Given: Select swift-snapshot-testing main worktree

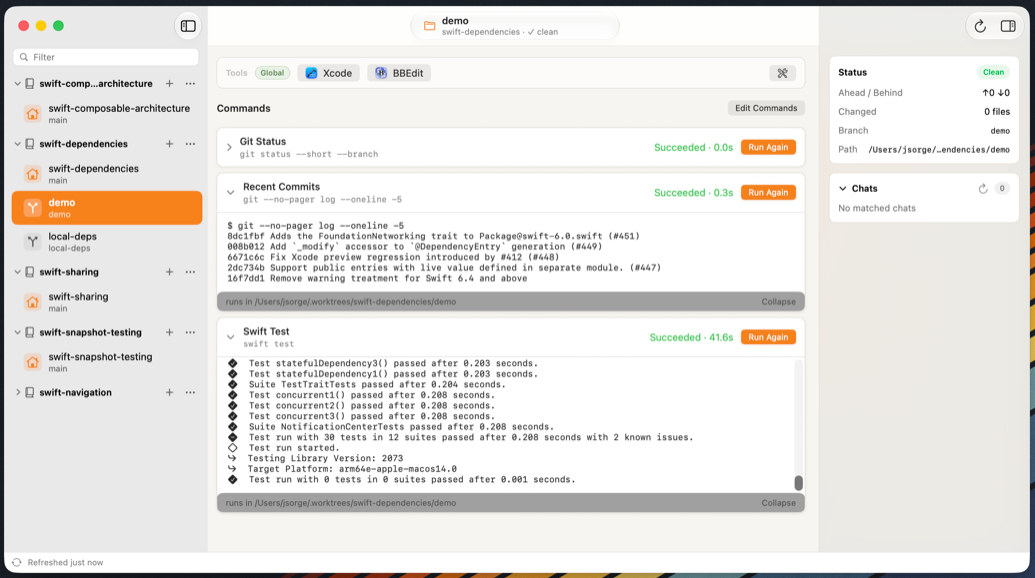Looking at the screenshot, I should point(107,362).
